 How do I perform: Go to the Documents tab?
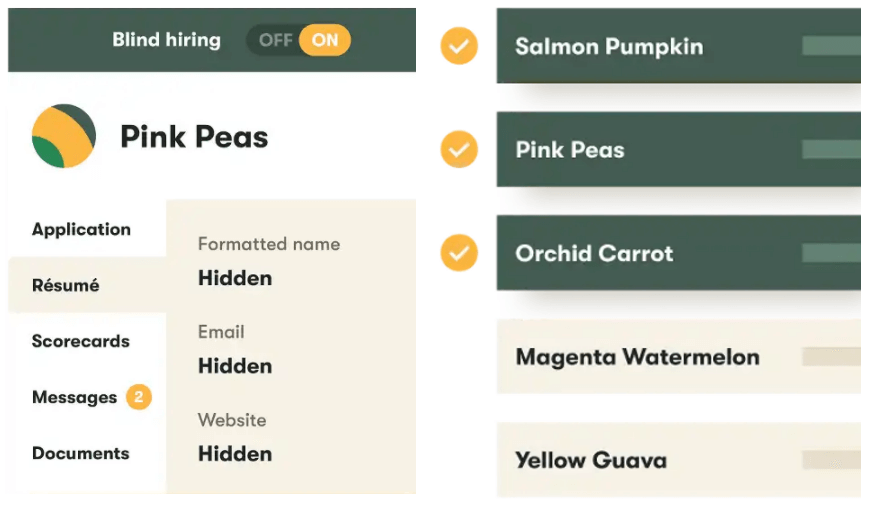(81, 453)
